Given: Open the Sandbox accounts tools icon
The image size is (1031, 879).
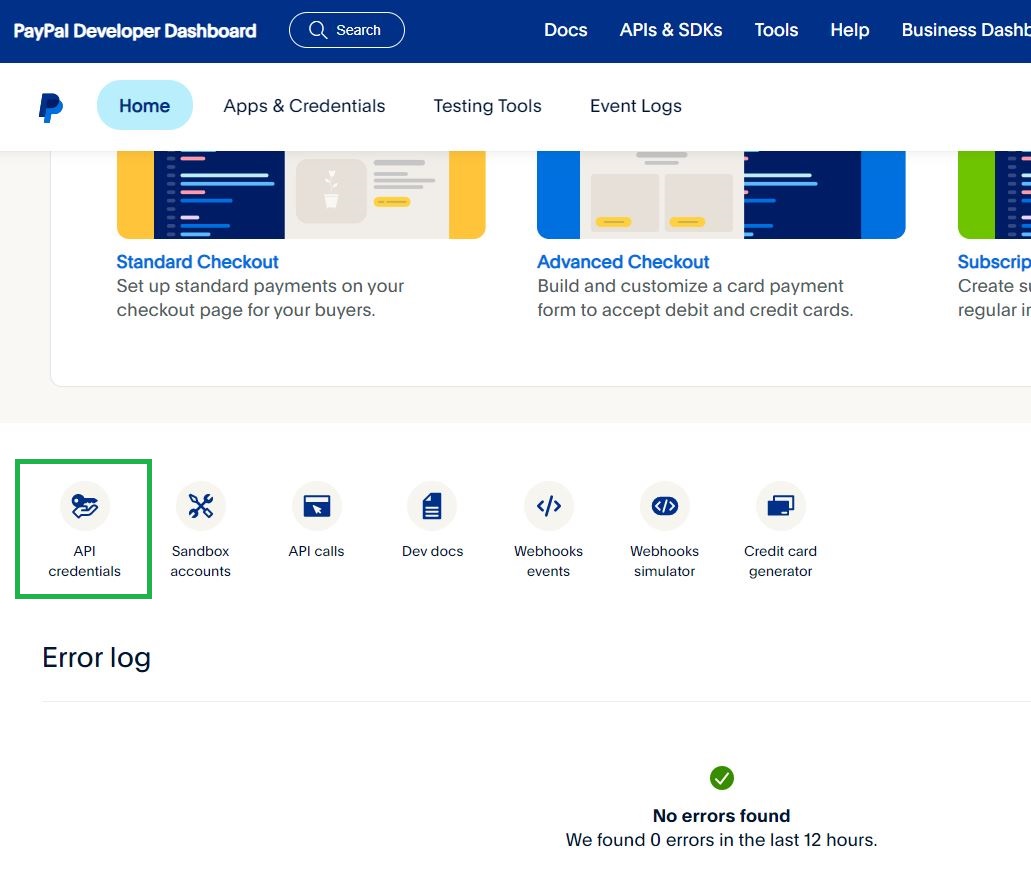Looking at the screenshot, I should (201, 507).
